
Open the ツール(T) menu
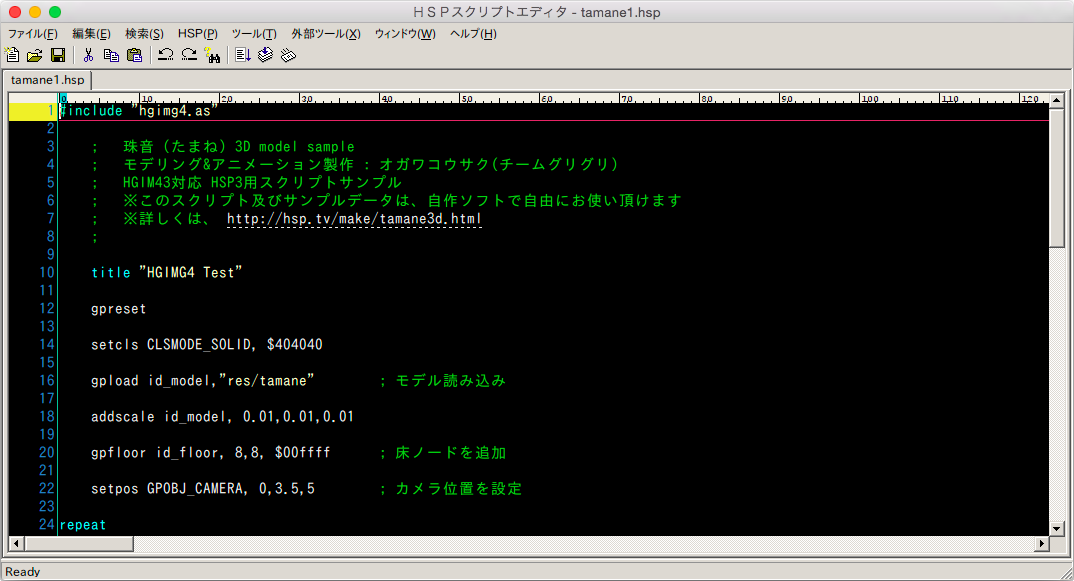[x=254, y=34]
